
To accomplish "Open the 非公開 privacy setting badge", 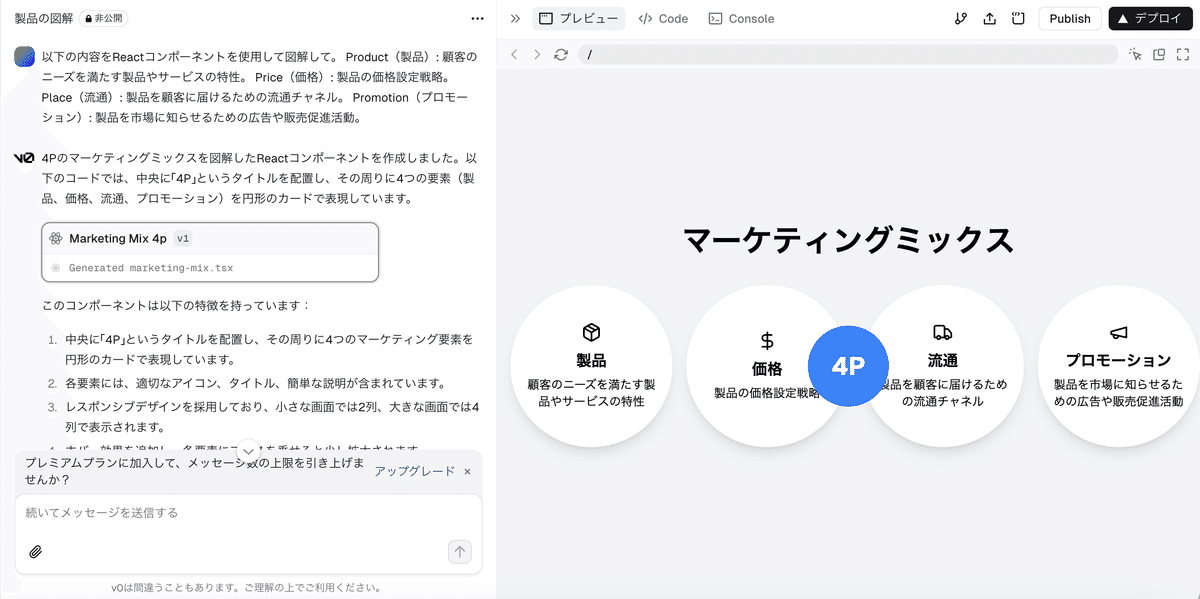I will point(105,18).
